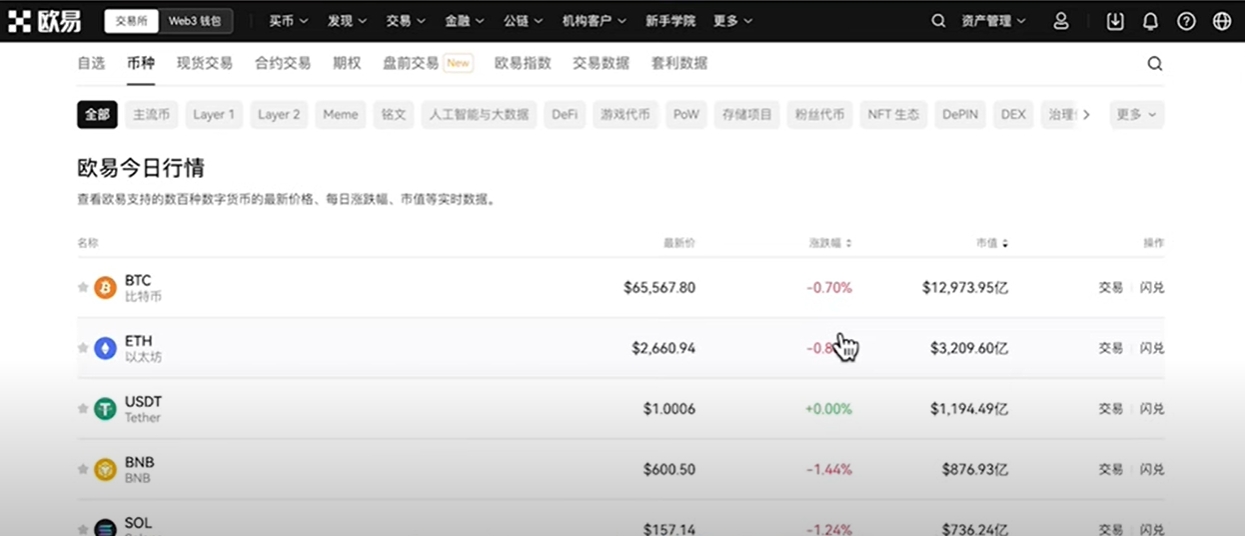Filter by Layer 1 category

tap(214, 115)
